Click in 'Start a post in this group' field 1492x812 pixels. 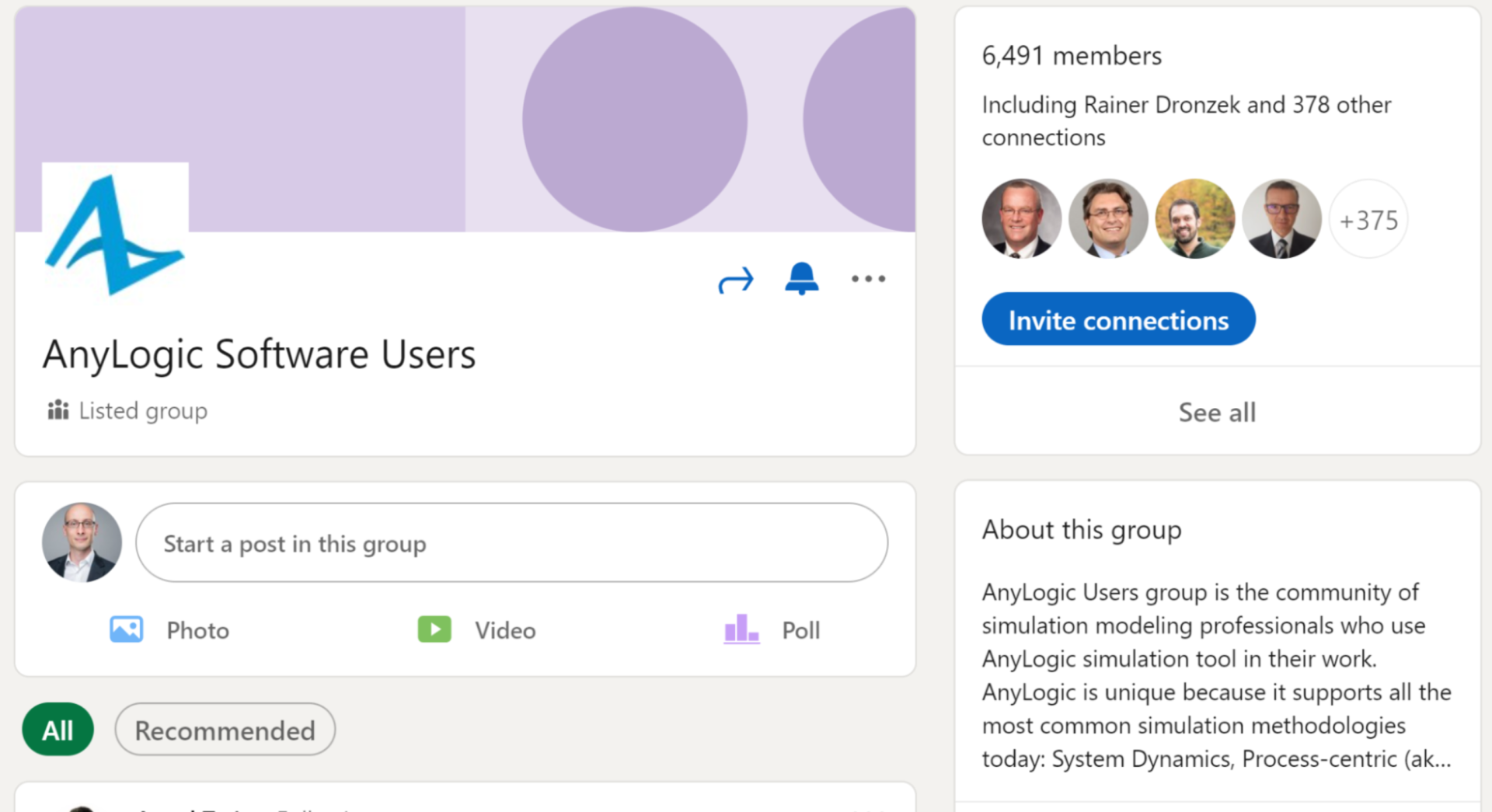(x=511, y=542)
